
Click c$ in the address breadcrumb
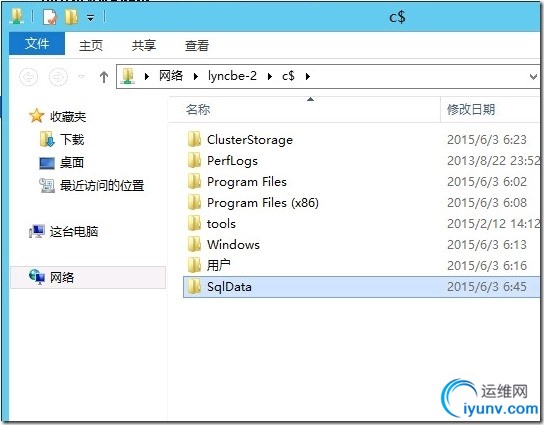(288, 76)
